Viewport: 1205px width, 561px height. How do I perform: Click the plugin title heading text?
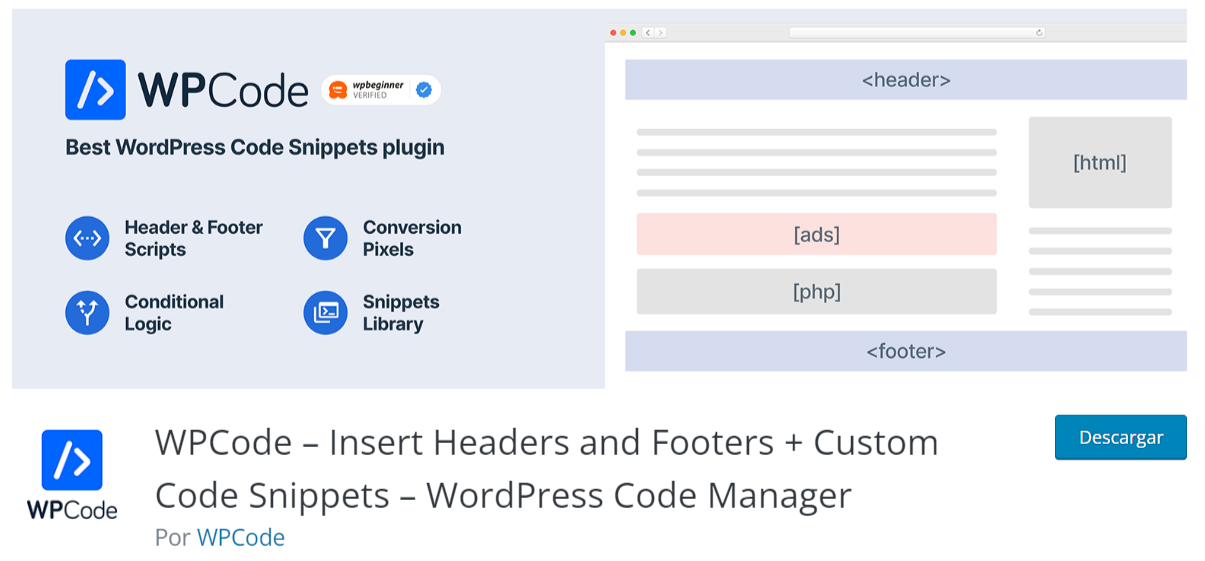546,468
